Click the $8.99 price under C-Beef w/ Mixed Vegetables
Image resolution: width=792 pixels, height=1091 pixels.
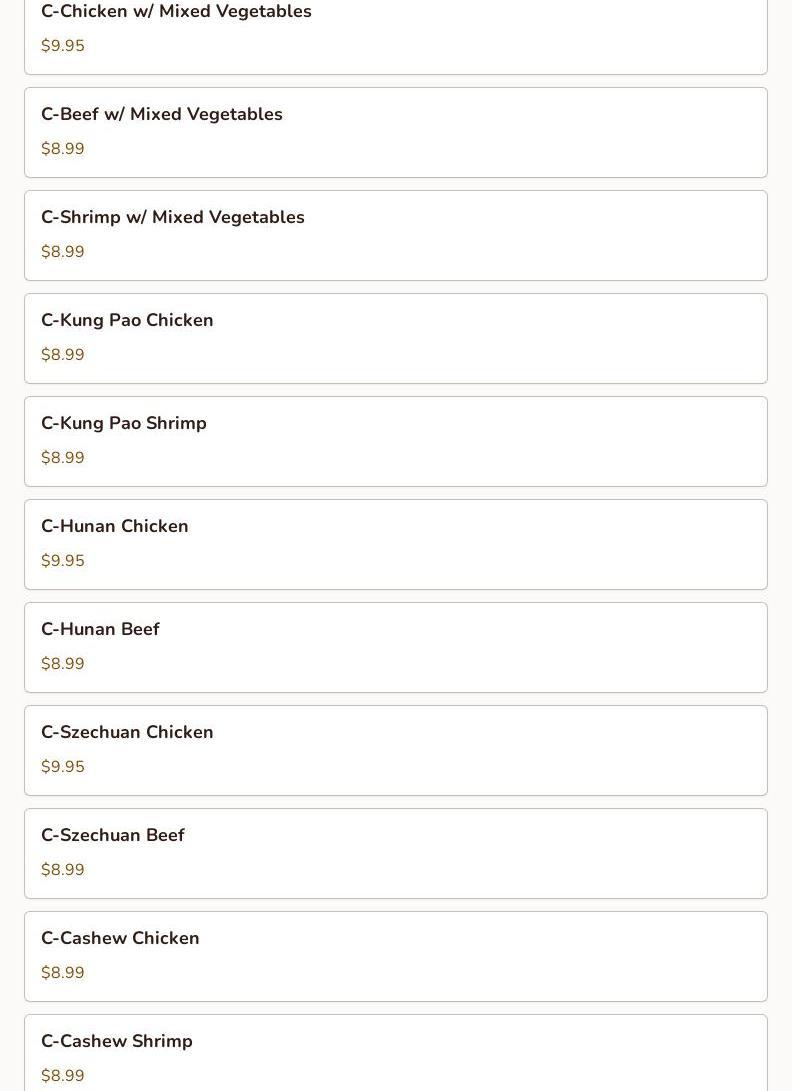tap(63, 149)
